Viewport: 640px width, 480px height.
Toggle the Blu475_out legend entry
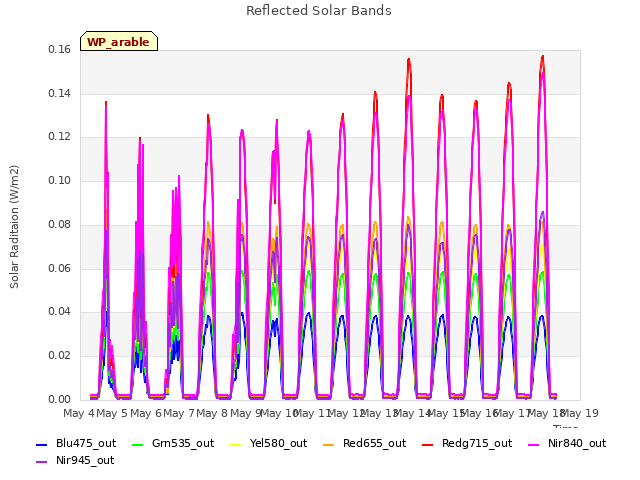[76, 443]
